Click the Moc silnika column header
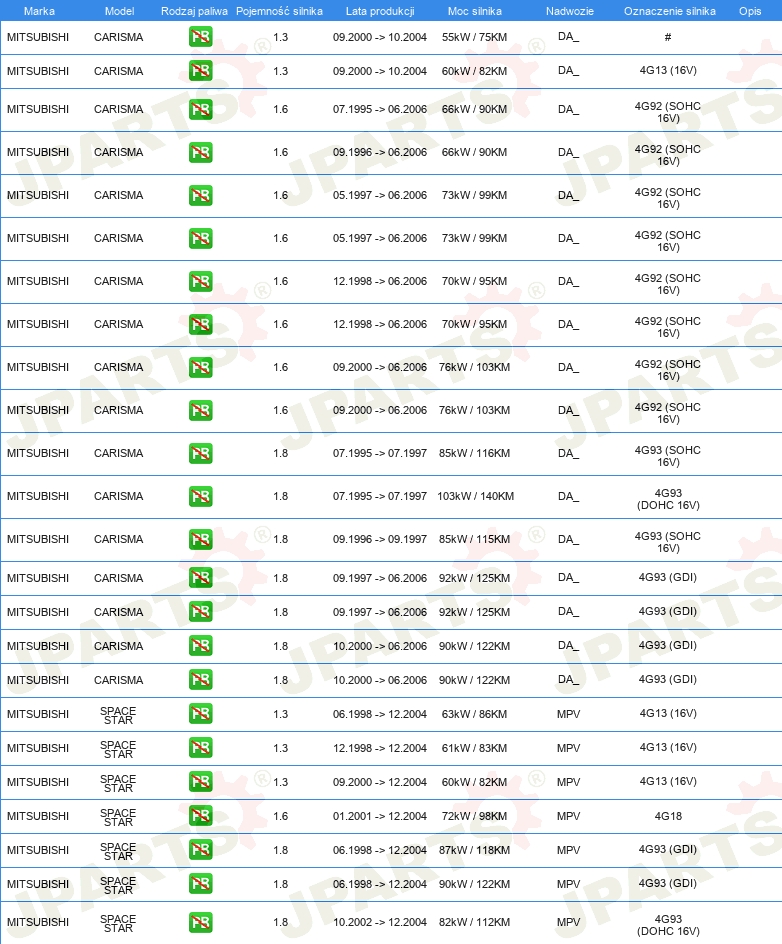782x944 pixels. tap(474, 11)
